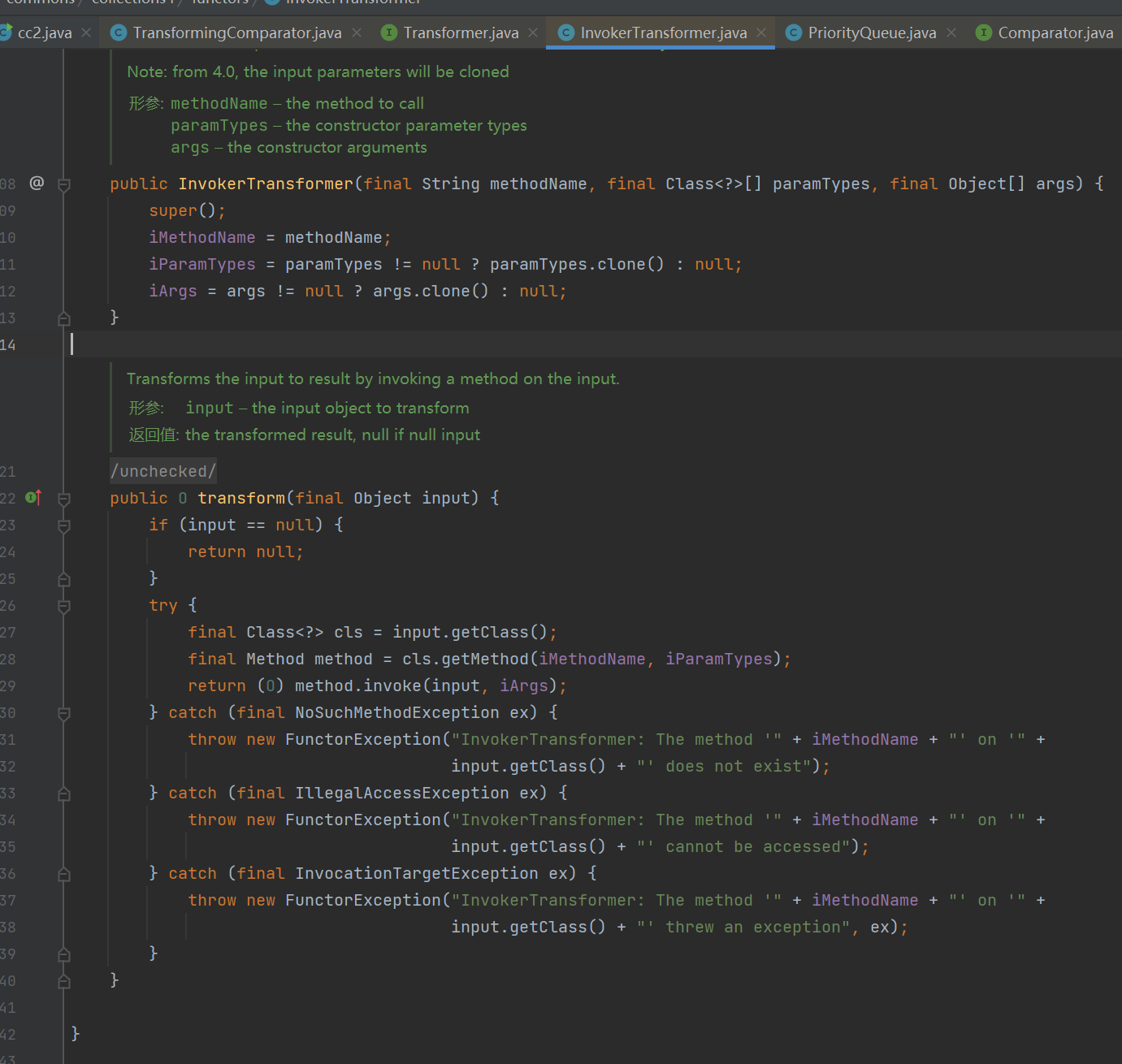
Task: Switch to the Transformer.java tab
Action: pyautogui.click(x=461, y=32)
